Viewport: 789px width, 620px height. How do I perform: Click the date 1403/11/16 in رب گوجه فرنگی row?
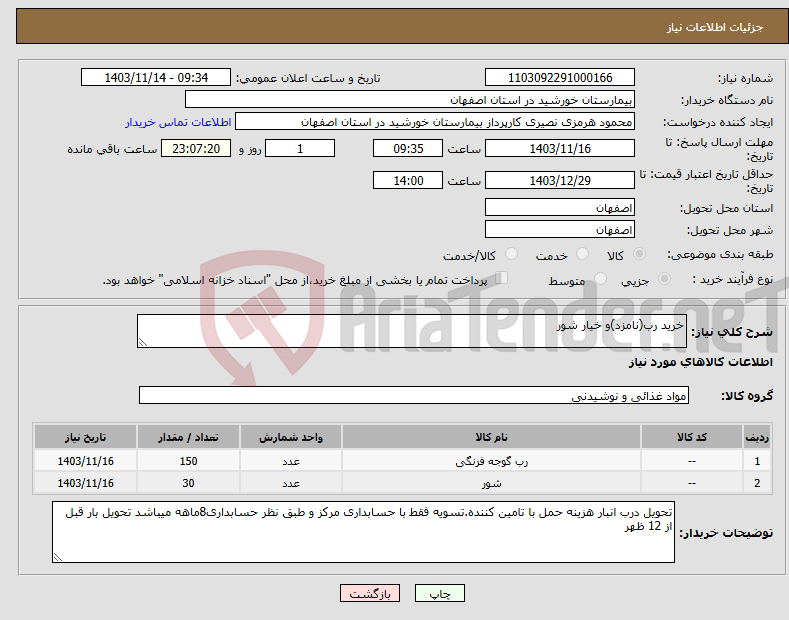click(86, 460)
